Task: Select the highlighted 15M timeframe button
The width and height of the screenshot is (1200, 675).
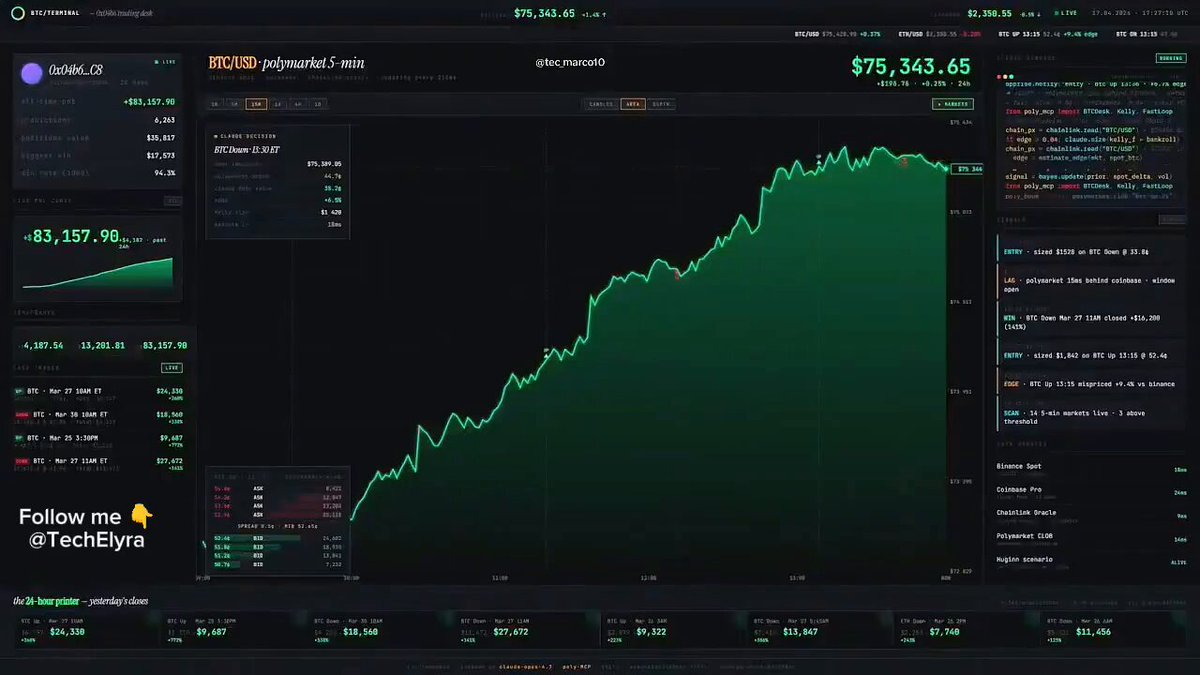Action: tap(256, 103)
